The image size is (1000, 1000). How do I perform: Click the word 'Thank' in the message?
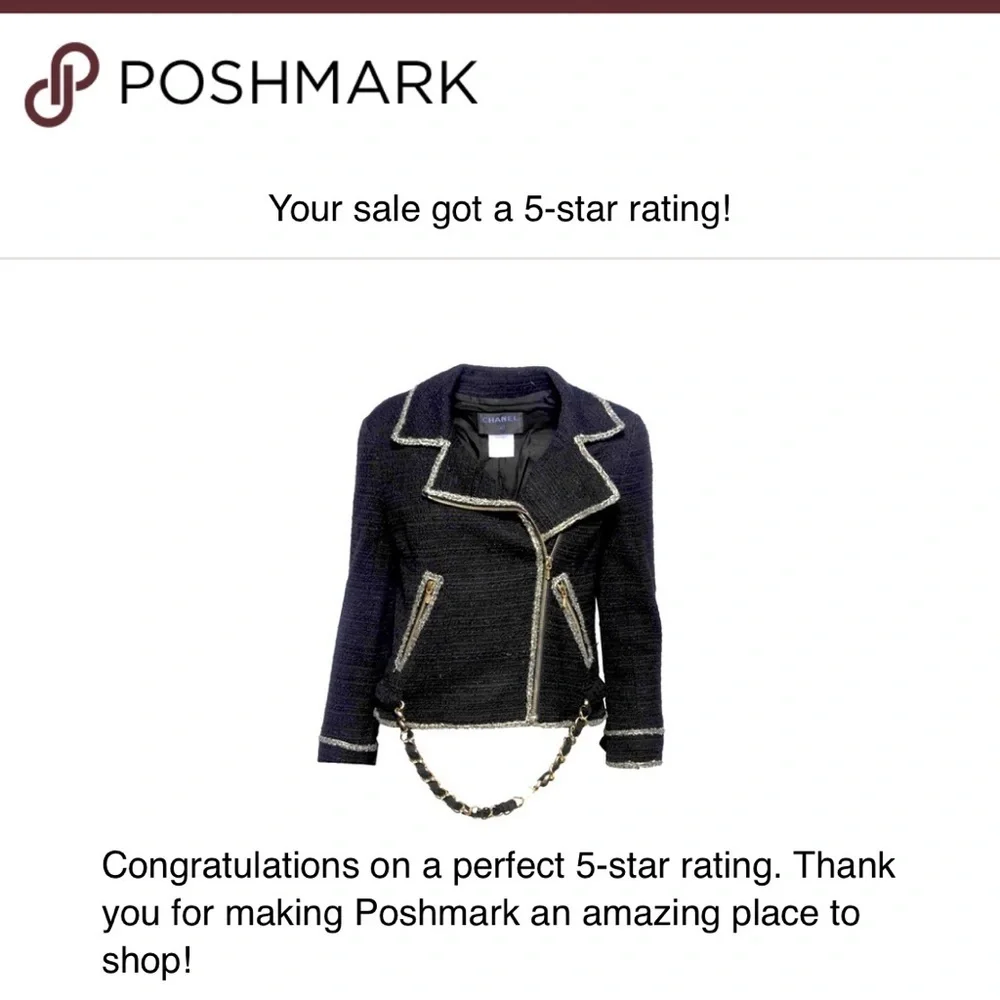[x=844, y=865]
